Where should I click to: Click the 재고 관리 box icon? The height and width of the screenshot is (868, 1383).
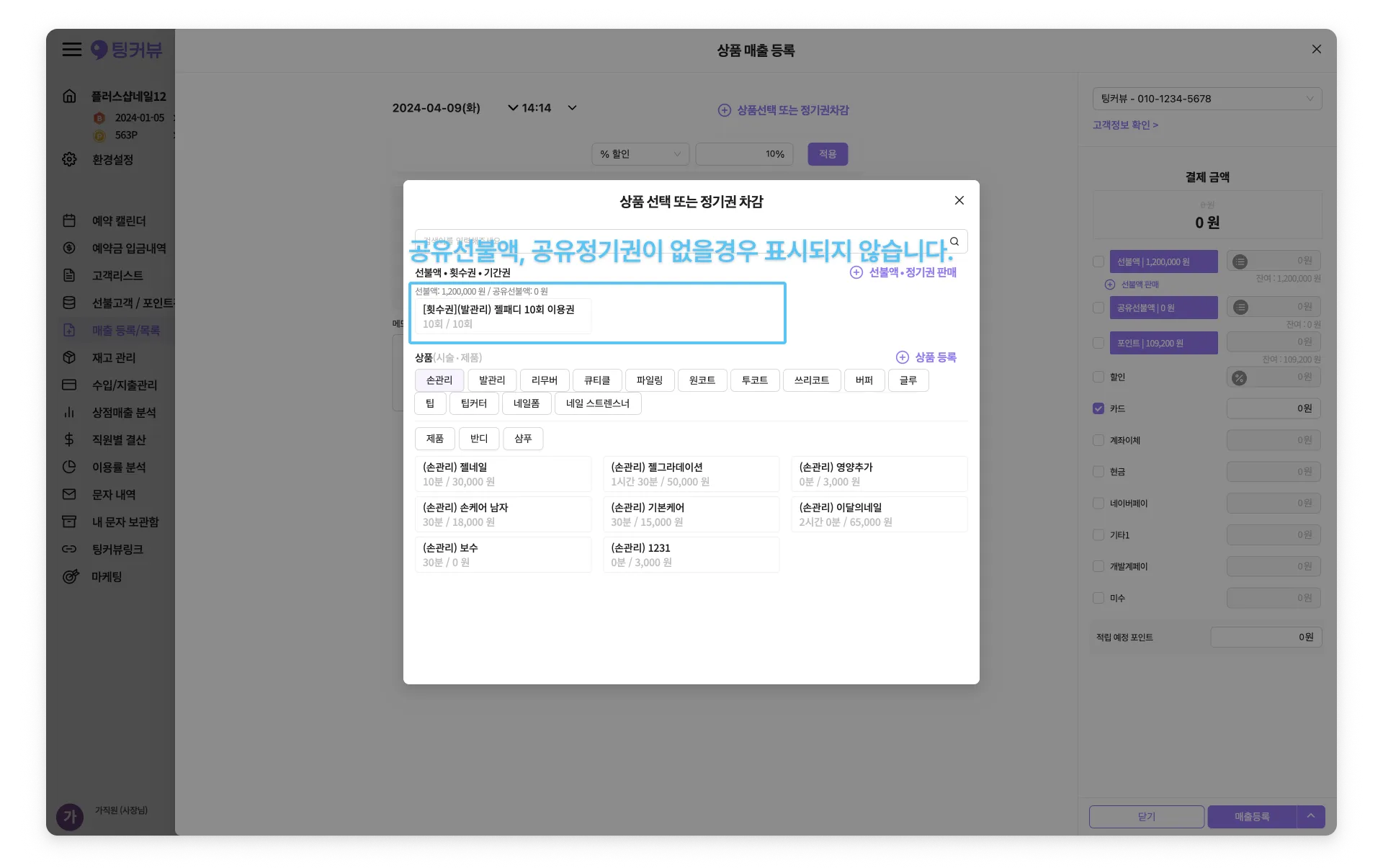tap(69, 357)
